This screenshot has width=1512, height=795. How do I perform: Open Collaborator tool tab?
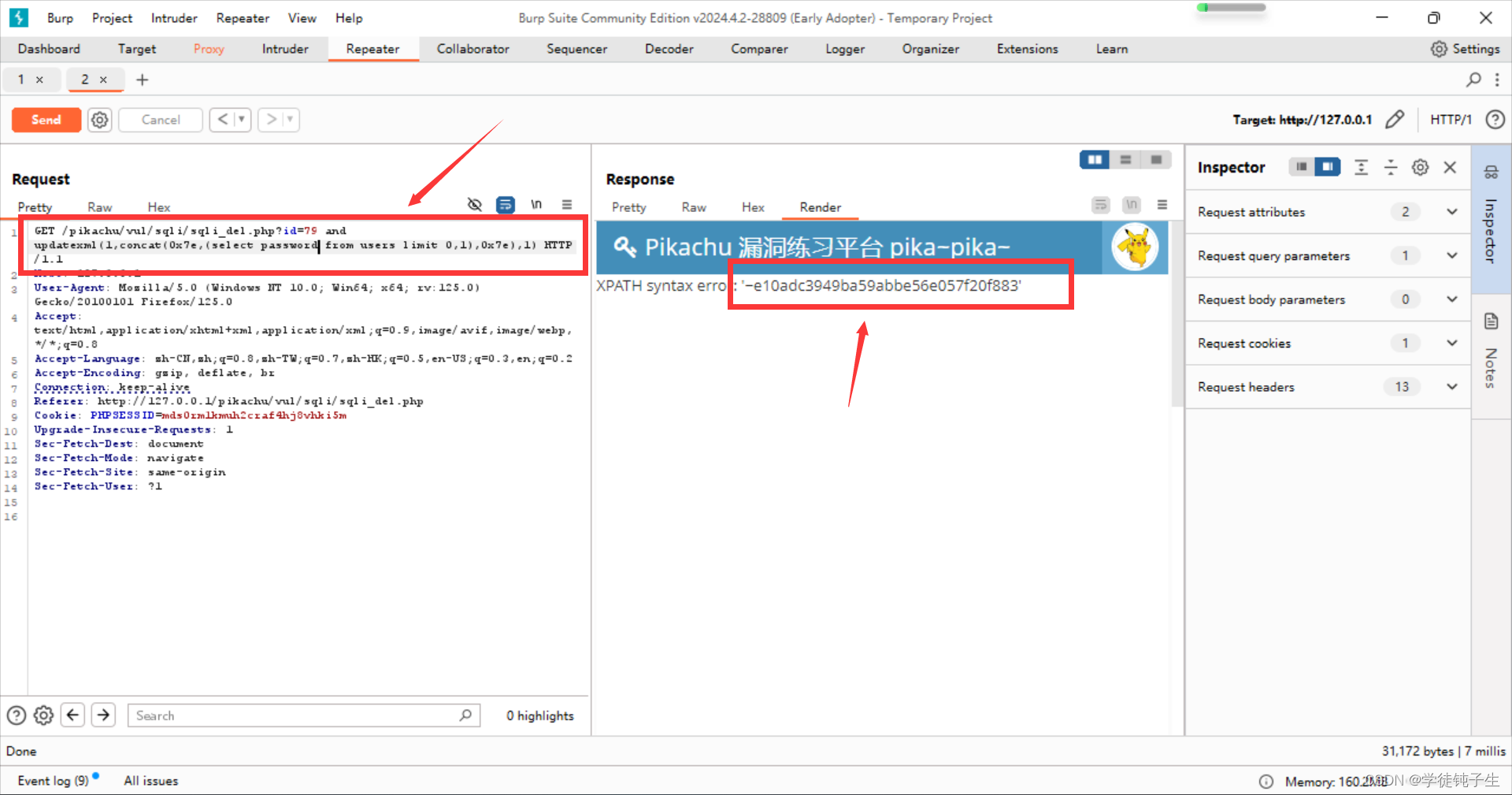tap(472, 49)
